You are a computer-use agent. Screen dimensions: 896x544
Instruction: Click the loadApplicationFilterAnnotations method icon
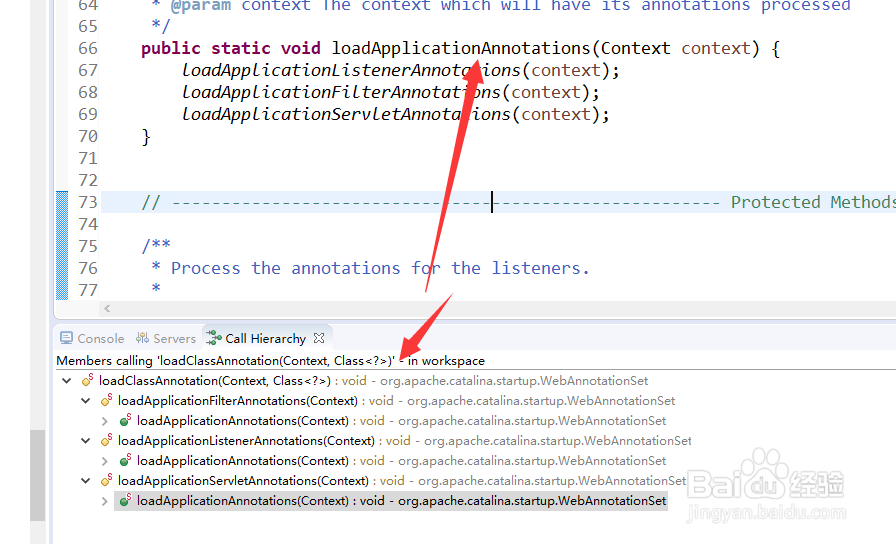click(x=106, y=399)
